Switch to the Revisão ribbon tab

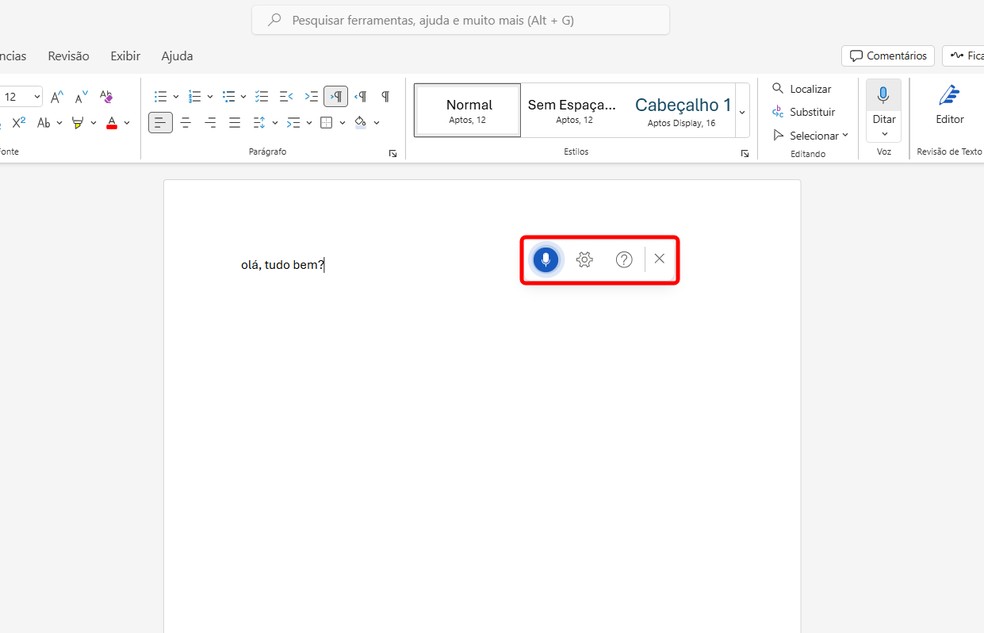point(68,56)
